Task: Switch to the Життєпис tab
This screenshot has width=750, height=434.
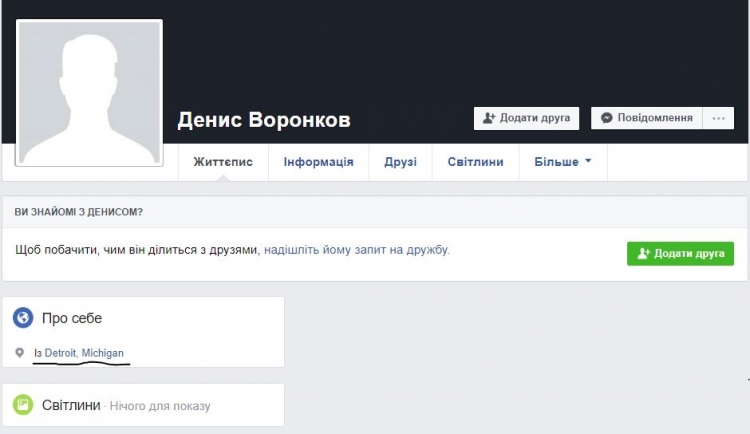Action: (x=223, y=162)
